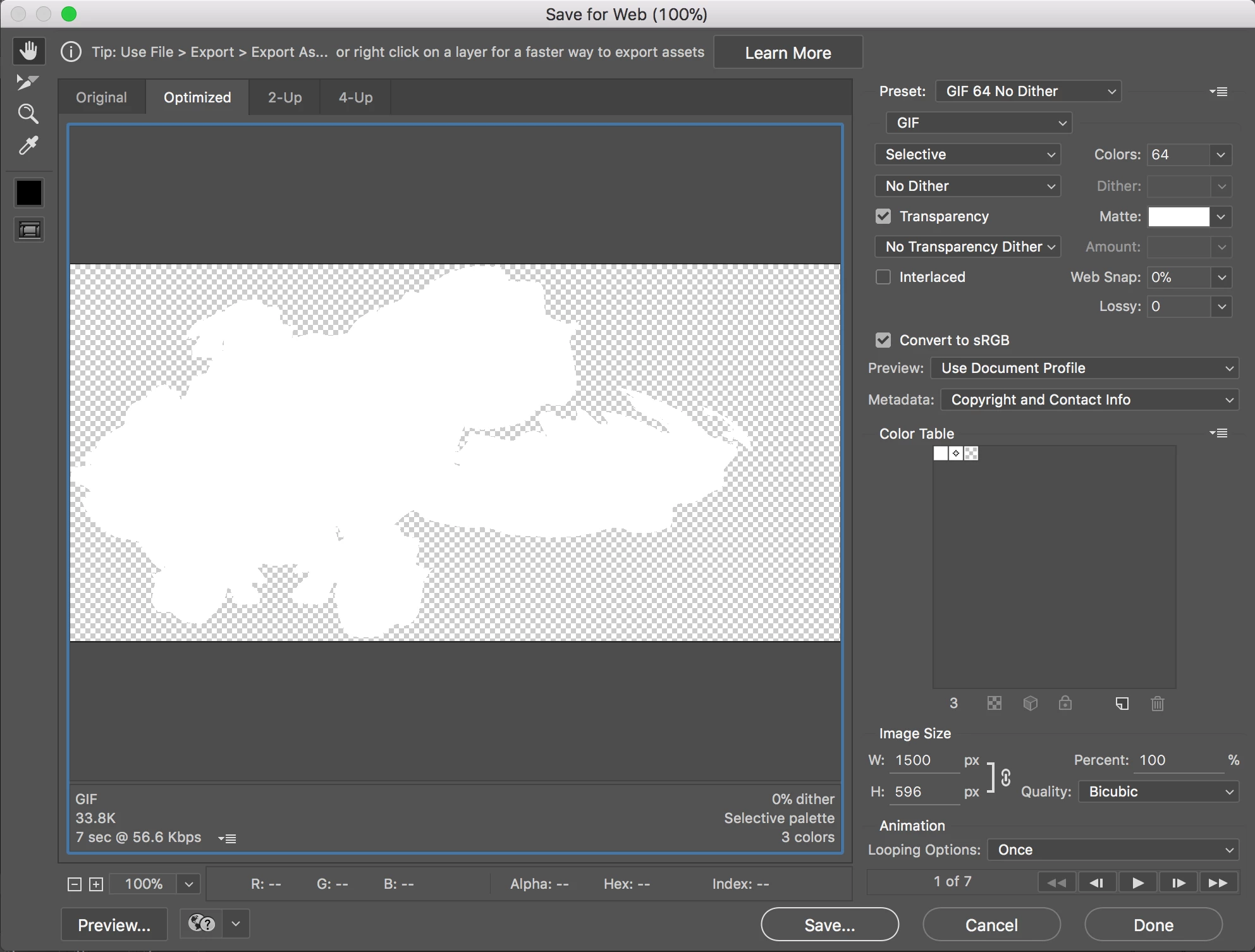Image resolution: width=1255 pixels, height=952 pixels.
Task: Select the Zoom tool
Action: tap(28, 114)
